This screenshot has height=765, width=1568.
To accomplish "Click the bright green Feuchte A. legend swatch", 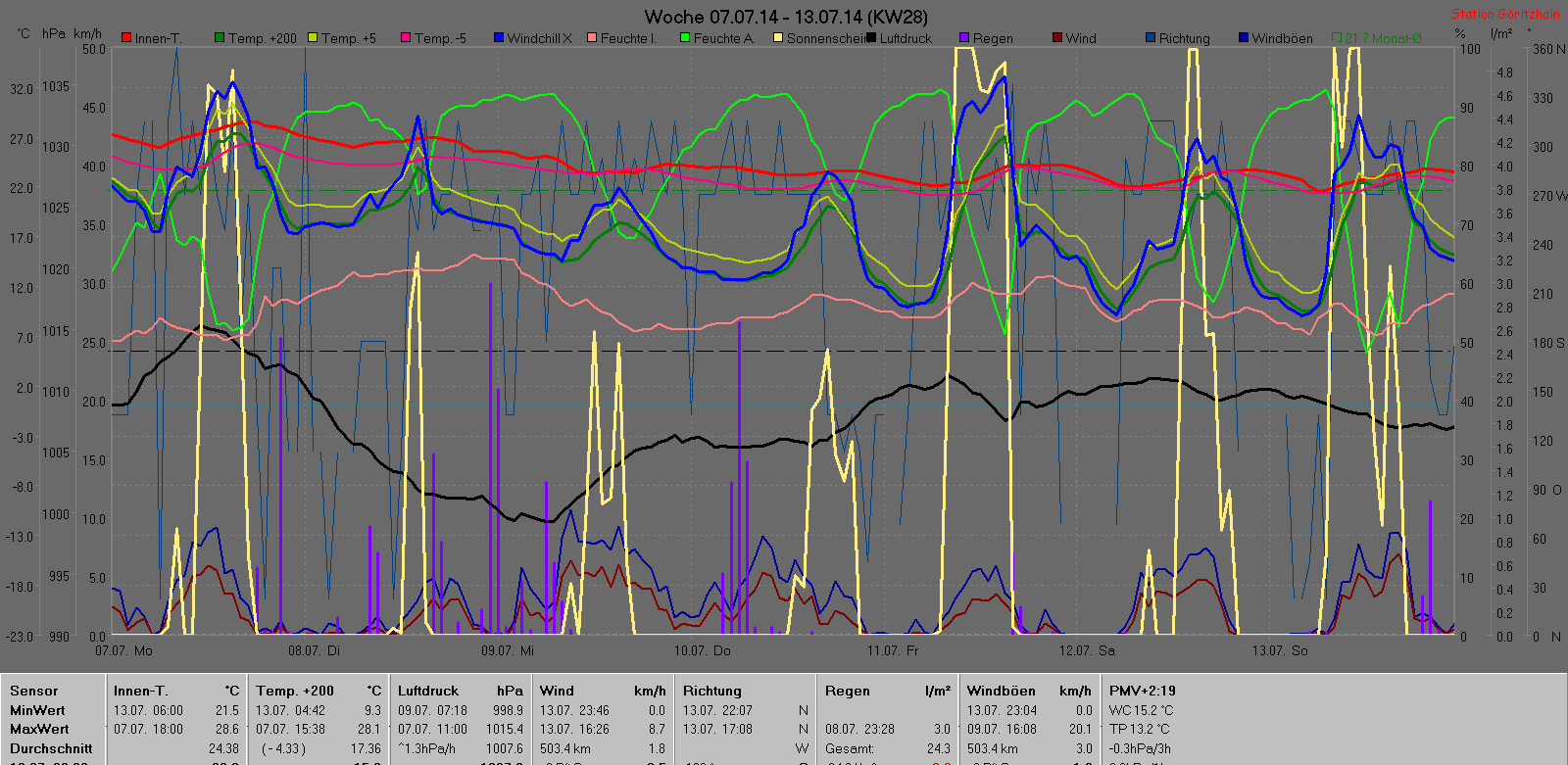I will tap(685, 38).
